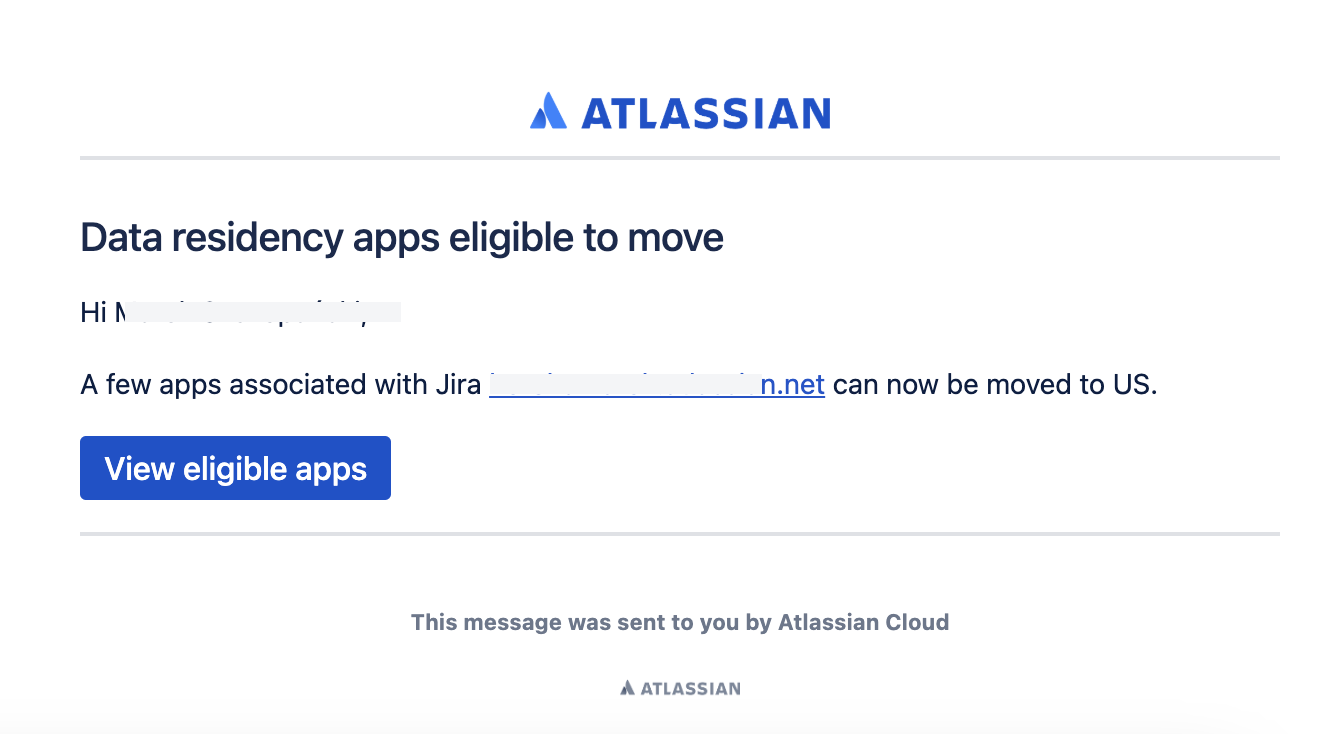The height and width of the screenshot is (734, 1340).
Task: Click the gray ATLASSIAN wordmark in the footer
Action: click(688, 687)
